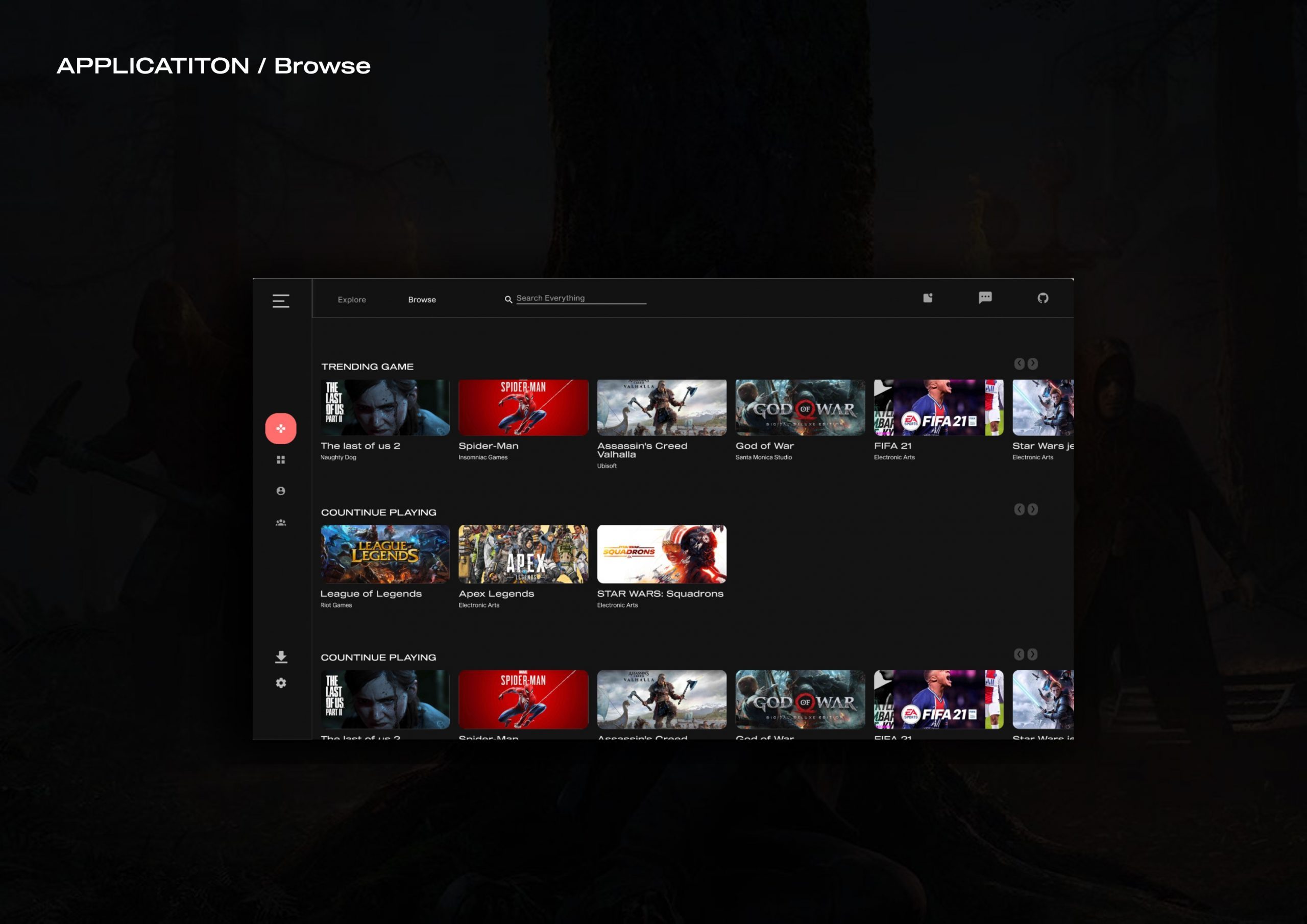This screenshot has height=924, width=1307.
Task: Switch to the Explore tab
Action: point(352,300)
